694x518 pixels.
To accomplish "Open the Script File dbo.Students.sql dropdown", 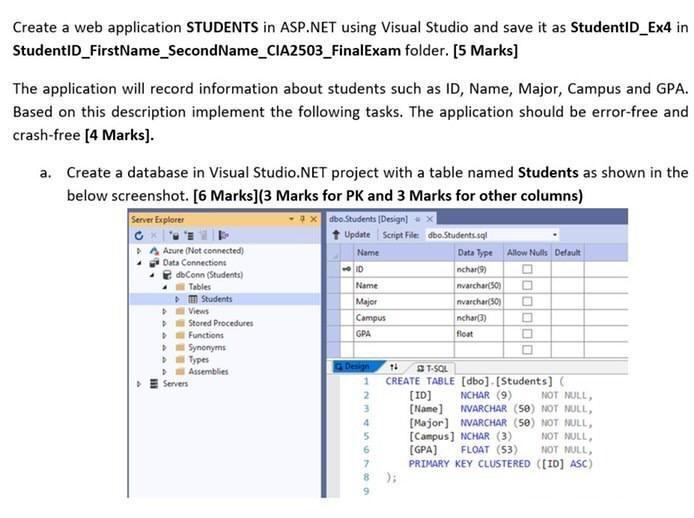I will pyautogui.click(x=555, y=235).
